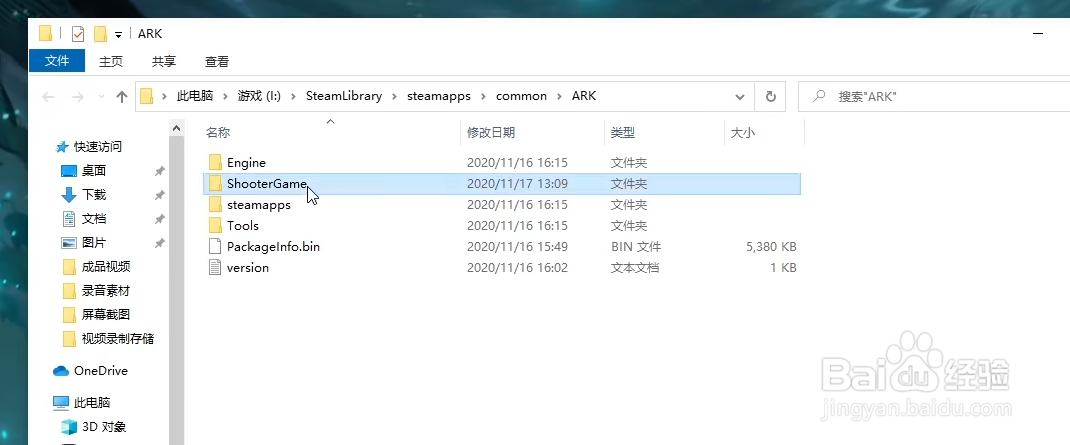
Task: Expand the address bar history dropdown
Action: click(740, 97)
